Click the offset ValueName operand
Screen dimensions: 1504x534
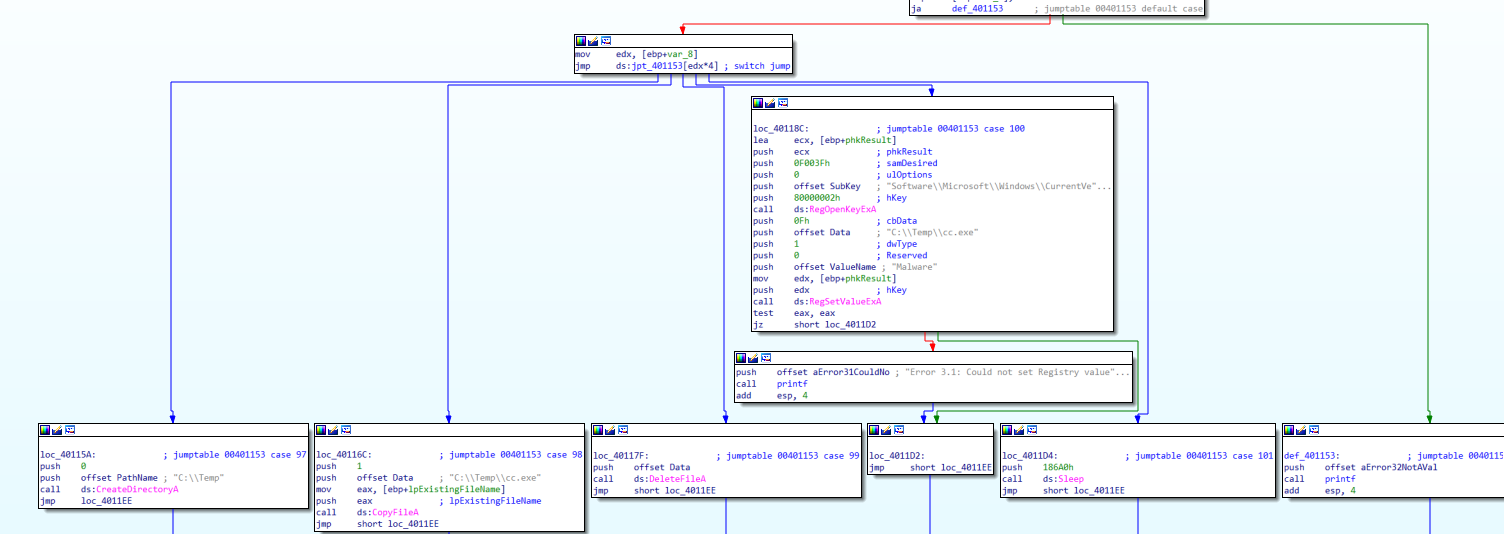[x=834, y=267]
